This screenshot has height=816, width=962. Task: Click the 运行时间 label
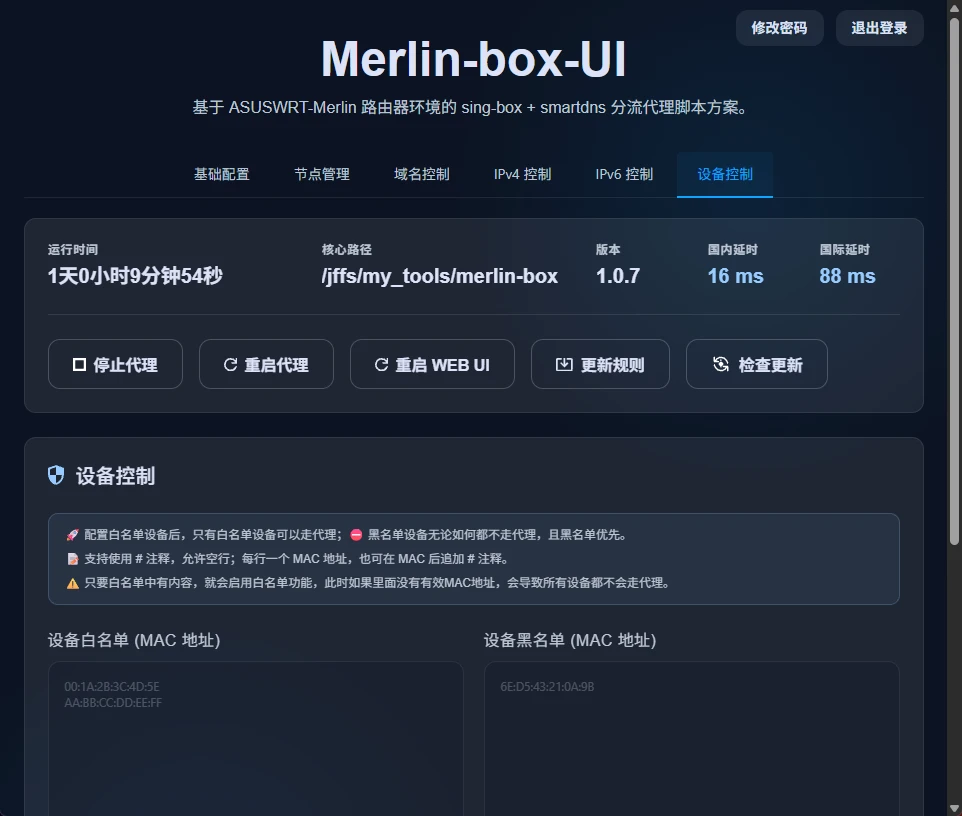pos(73,250)
